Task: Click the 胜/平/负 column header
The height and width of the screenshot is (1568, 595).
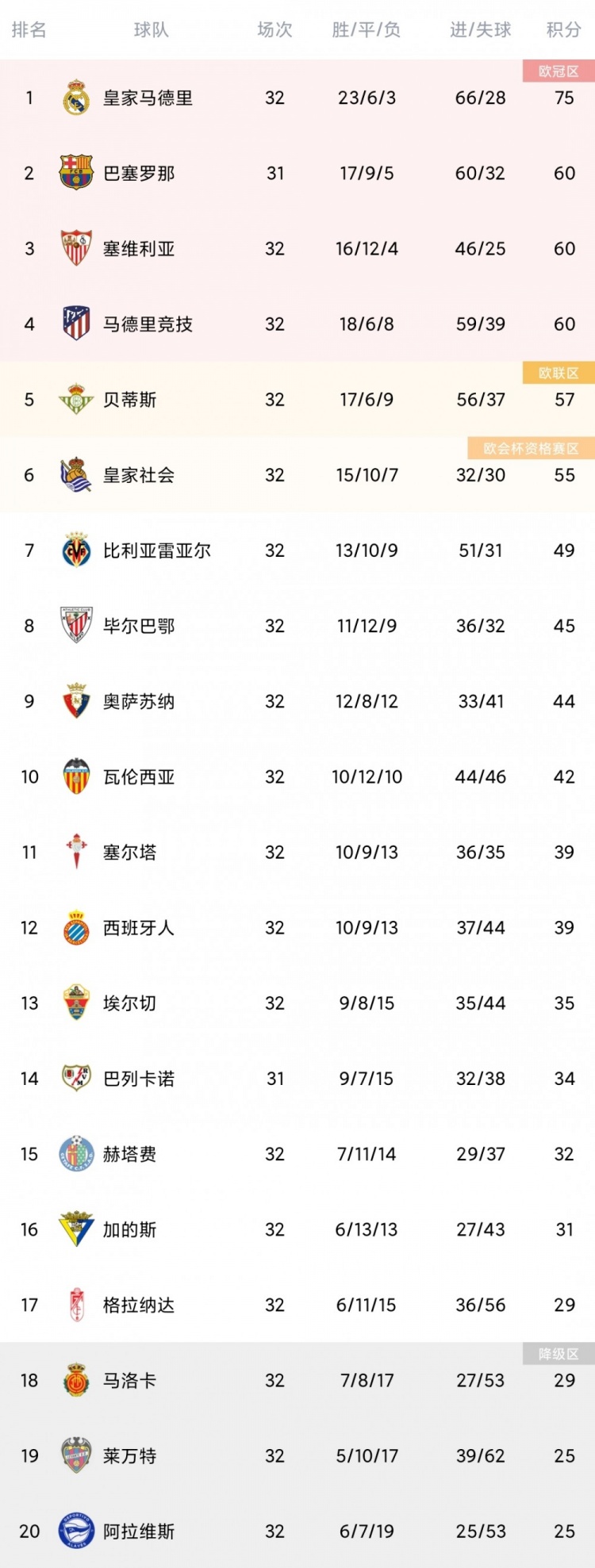Action: tap(367, 30)
